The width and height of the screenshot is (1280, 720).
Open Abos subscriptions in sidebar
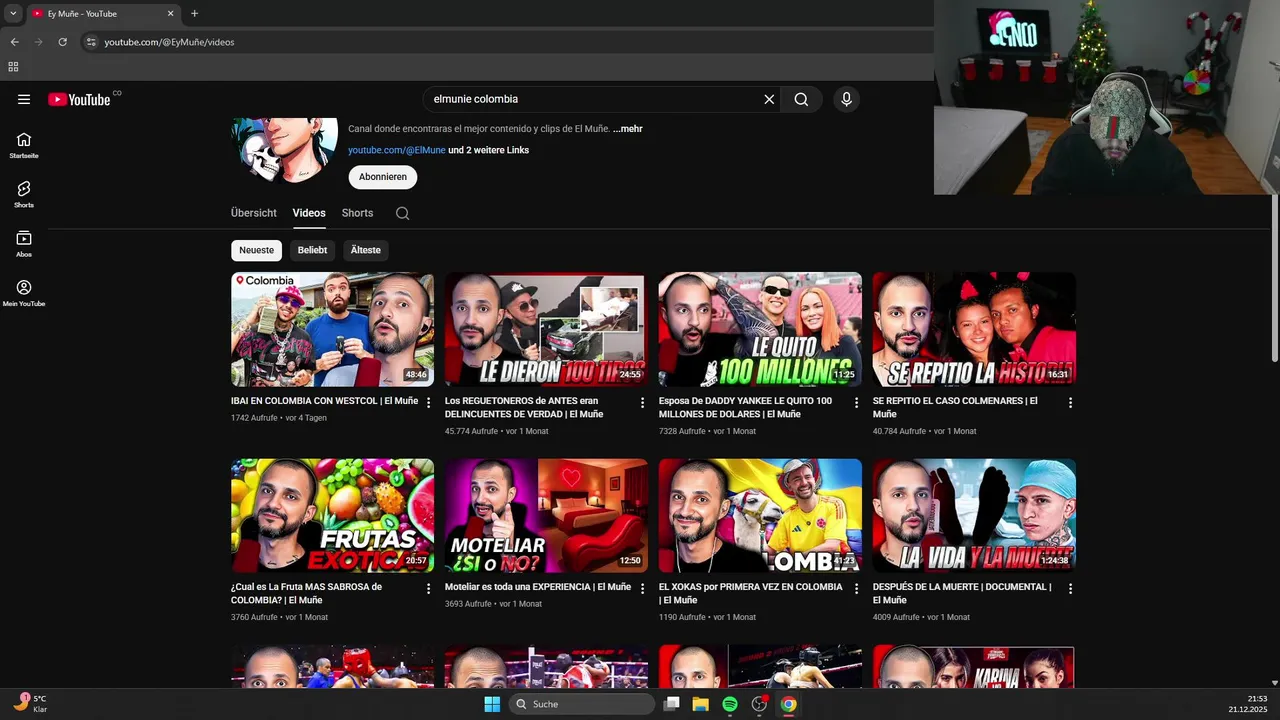24,244
